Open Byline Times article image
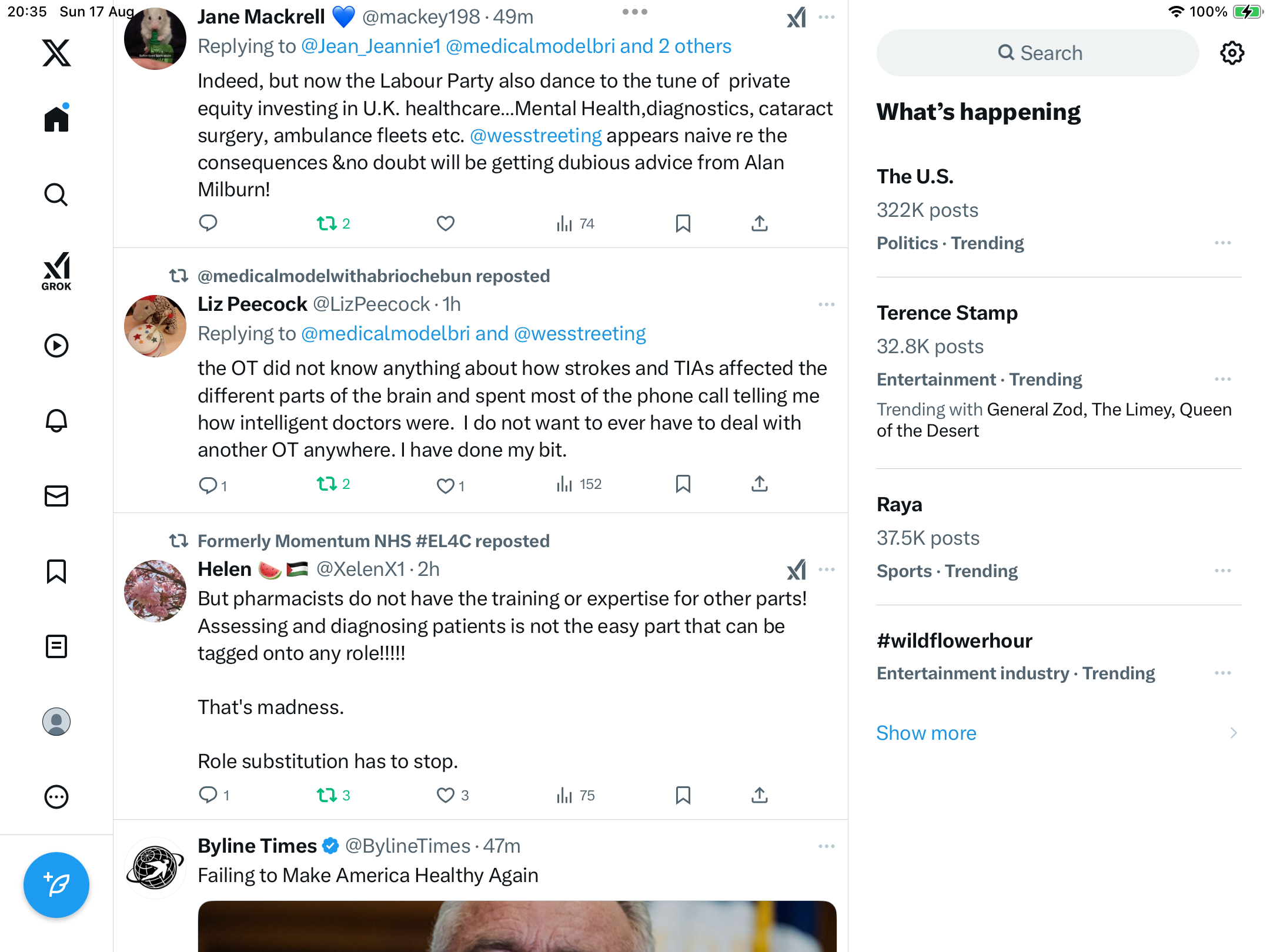This screenshot has width=1270, height=952. pos(517,926)
